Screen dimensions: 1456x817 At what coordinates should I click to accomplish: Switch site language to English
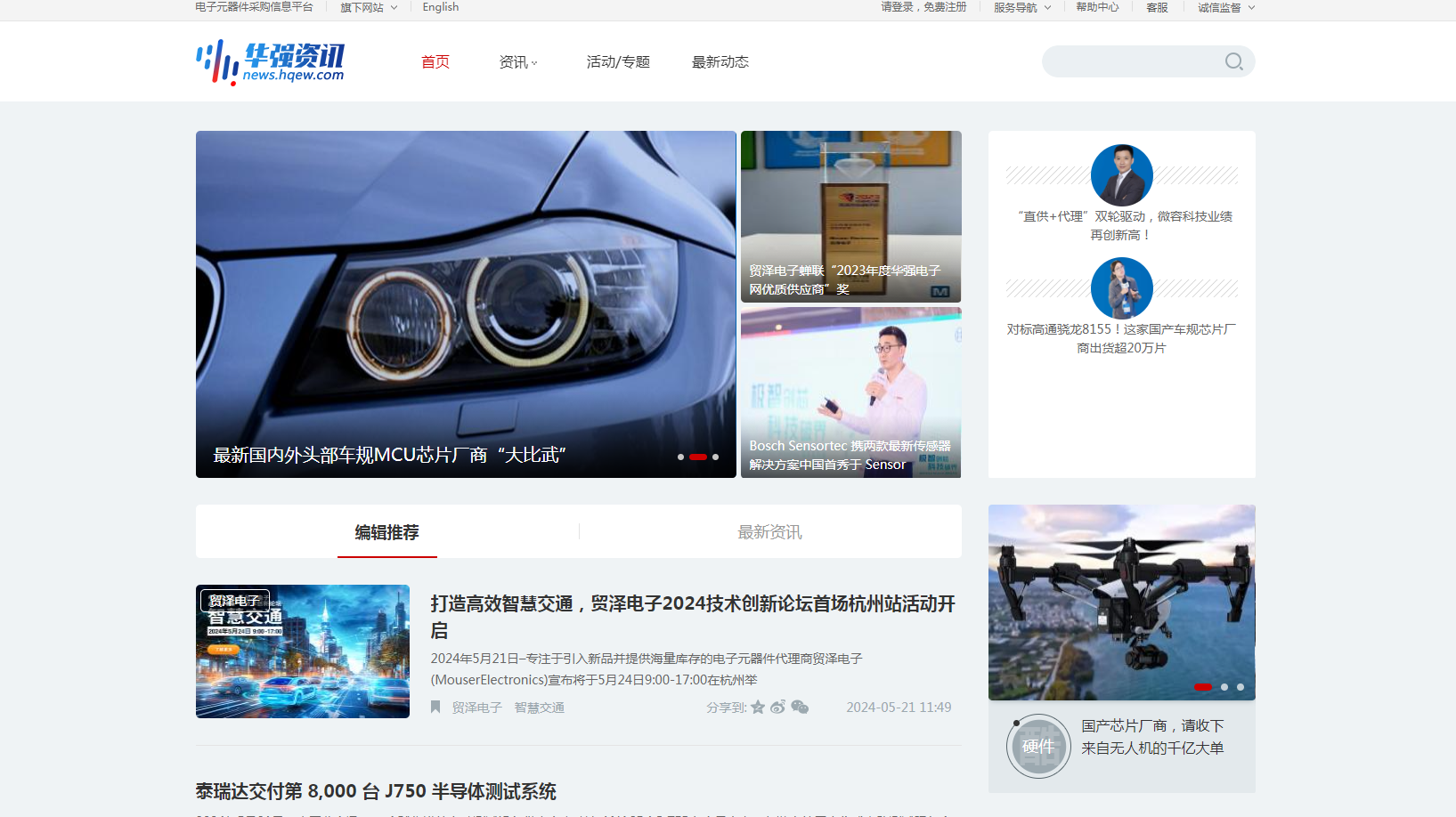(x=441, y=7)
